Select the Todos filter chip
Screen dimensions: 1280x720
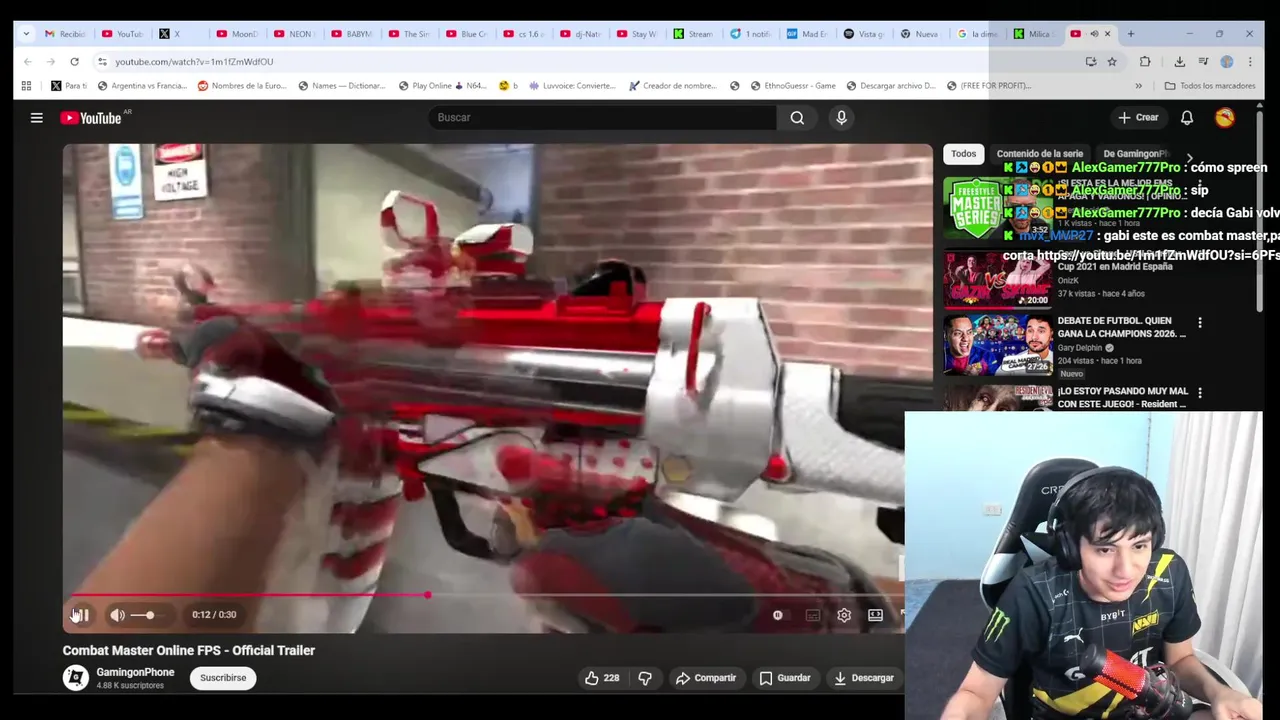click(x=963, y=154)
